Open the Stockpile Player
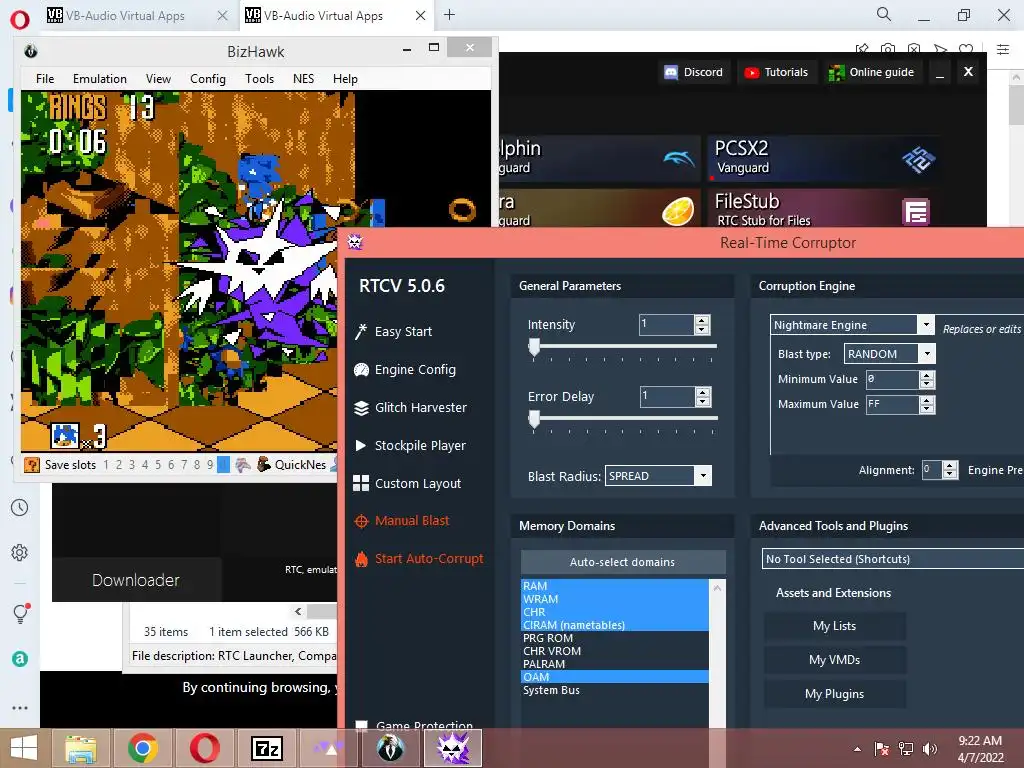The image size is (1024, 768). pyautogui.click(x=409, y=445)
